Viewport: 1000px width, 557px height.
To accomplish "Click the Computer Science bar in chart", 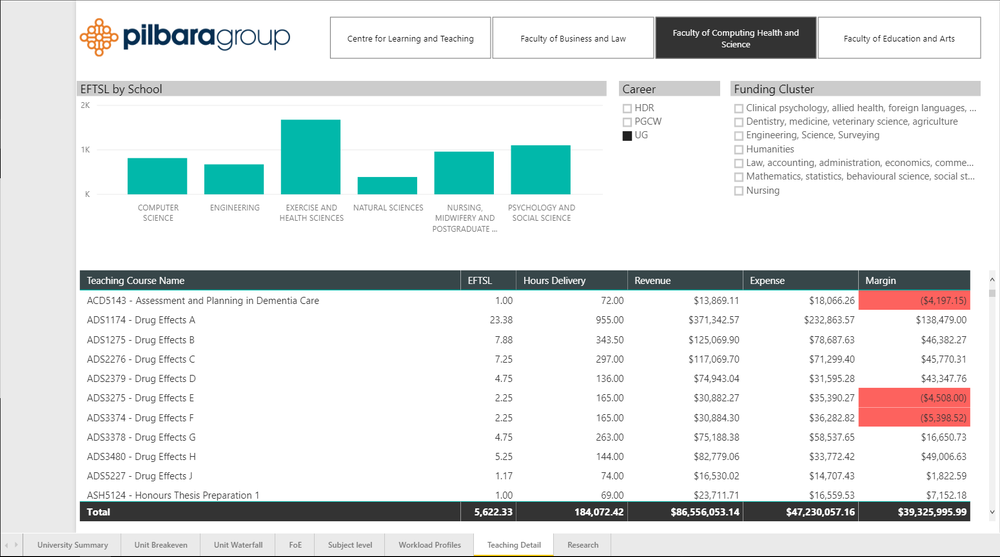I will tap(158, 176).
